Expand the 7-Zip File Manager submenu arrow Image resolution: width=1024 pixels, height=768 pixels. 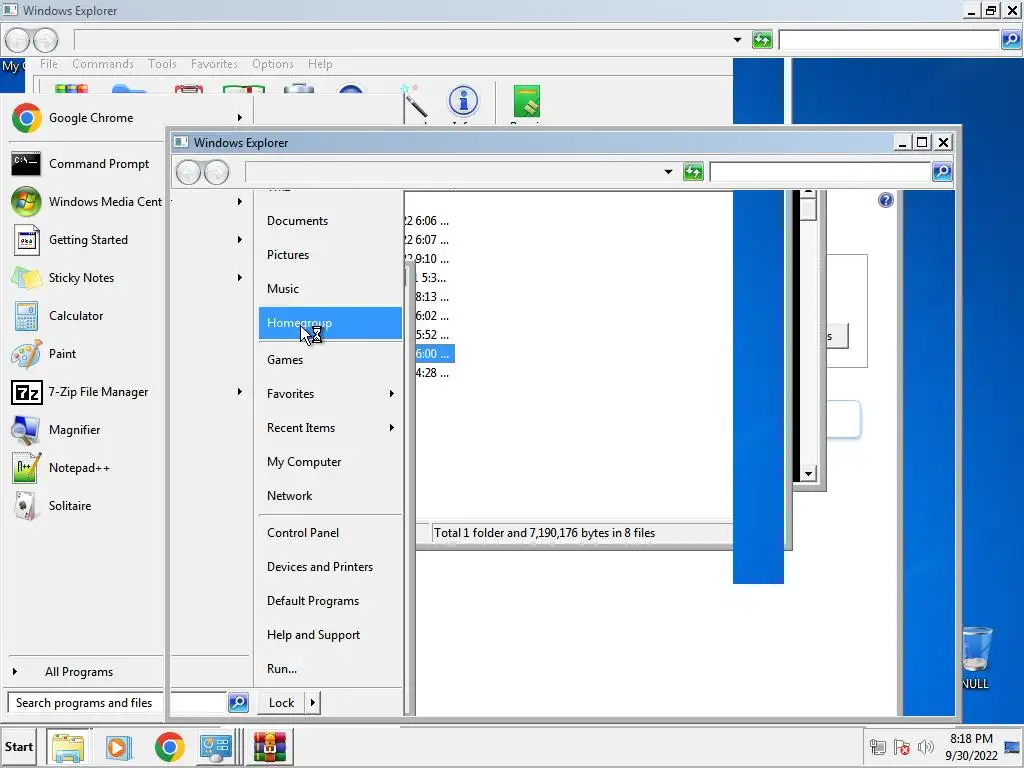coord(240,392)
